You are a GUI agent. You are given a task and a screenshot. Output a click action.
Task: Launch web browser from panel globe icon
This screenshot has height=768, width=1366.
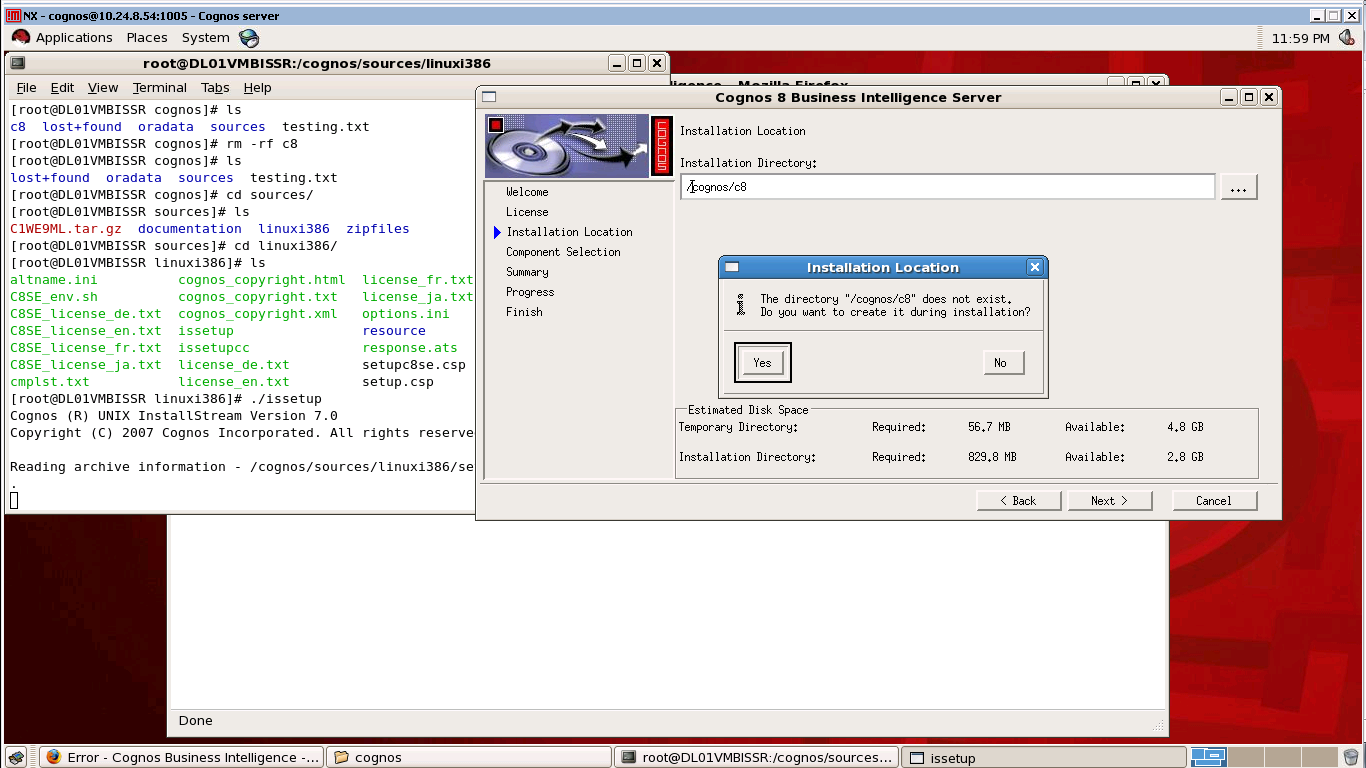(249, 38)
